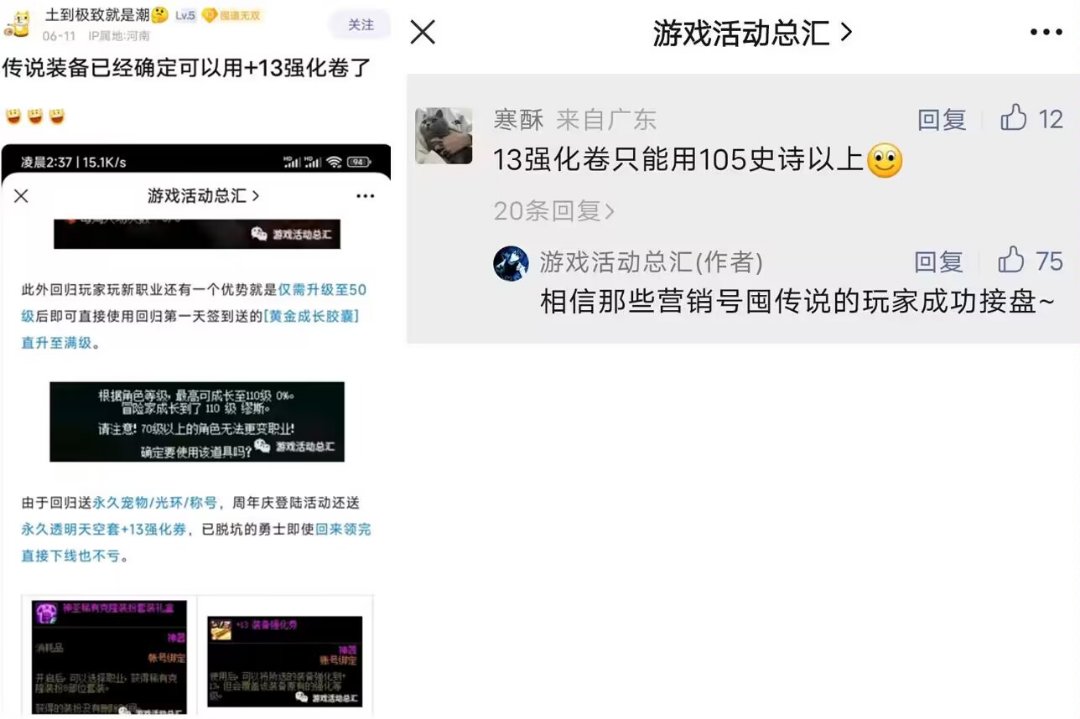Open 游戏活动总汇 author avatar

click(511, 263)
